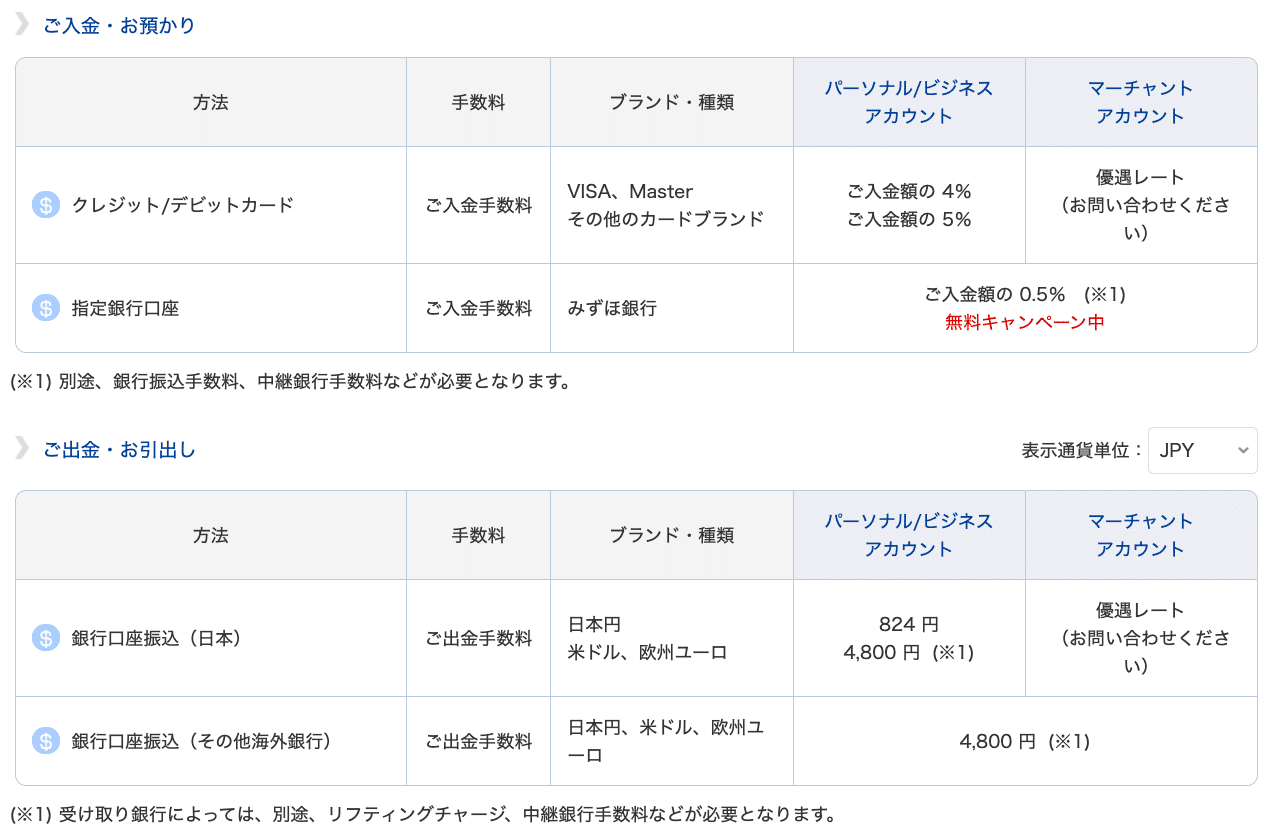Click the クレジット/デビットカード method row

(x=636, y=205)
